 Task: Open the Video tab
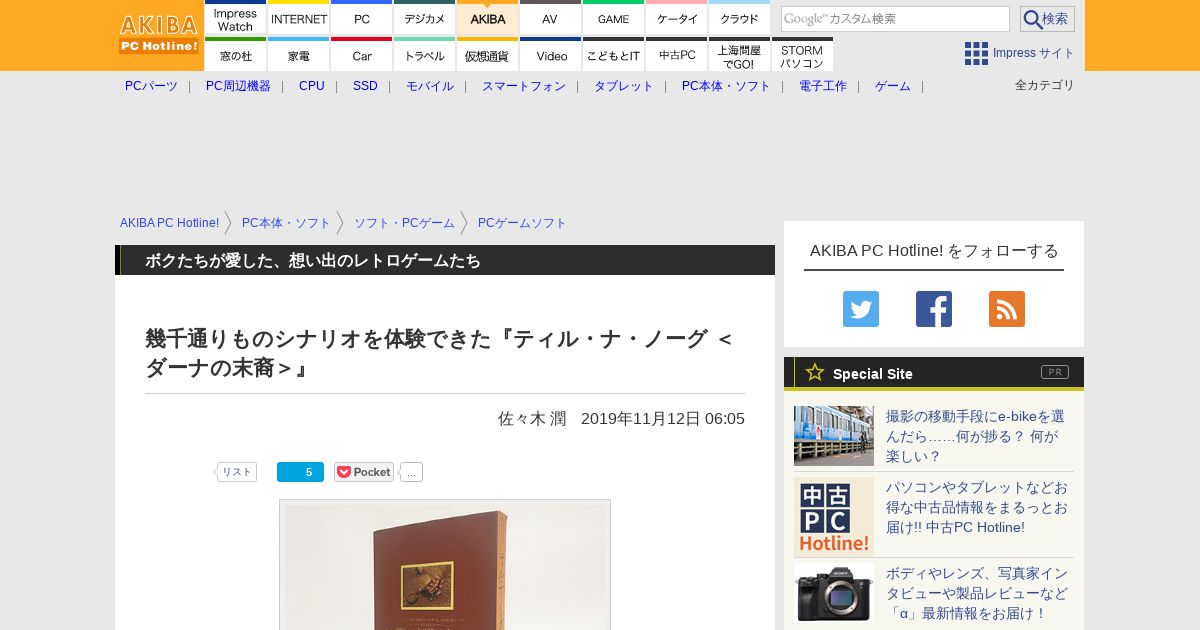pos(550,55)
